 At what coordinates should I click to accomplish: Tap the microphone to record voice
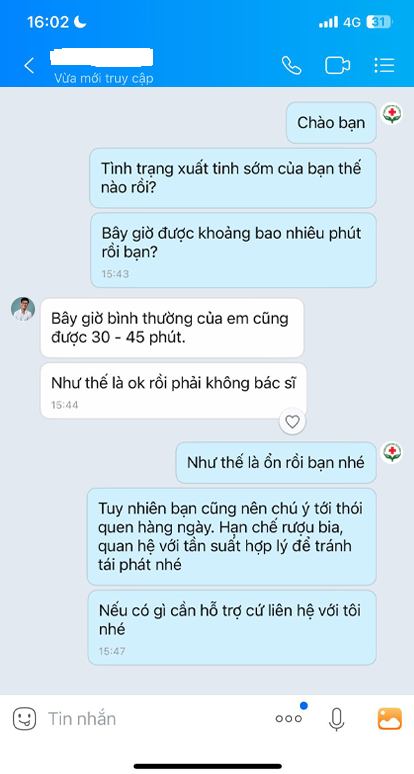point(336,719)
